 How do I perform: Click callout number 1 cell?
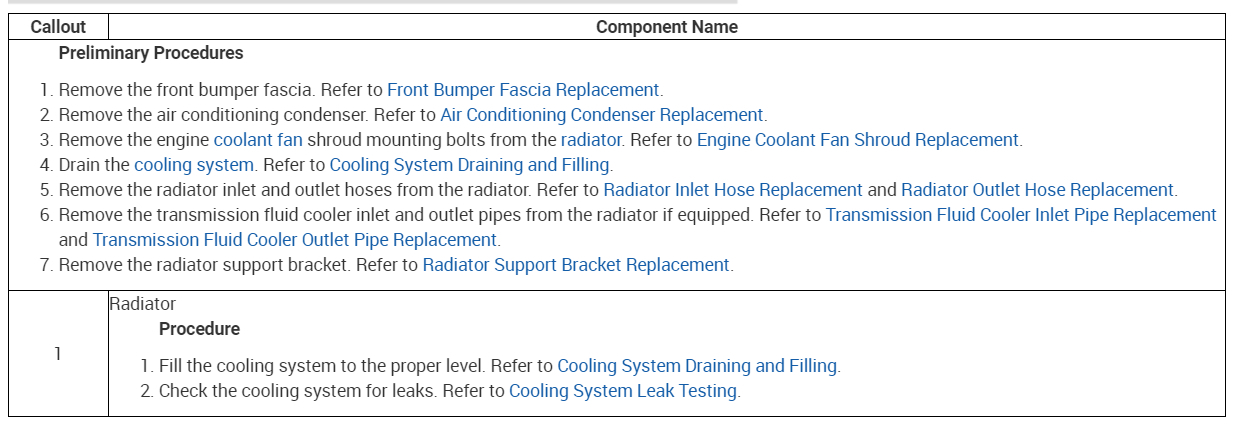tap(58, 353)
